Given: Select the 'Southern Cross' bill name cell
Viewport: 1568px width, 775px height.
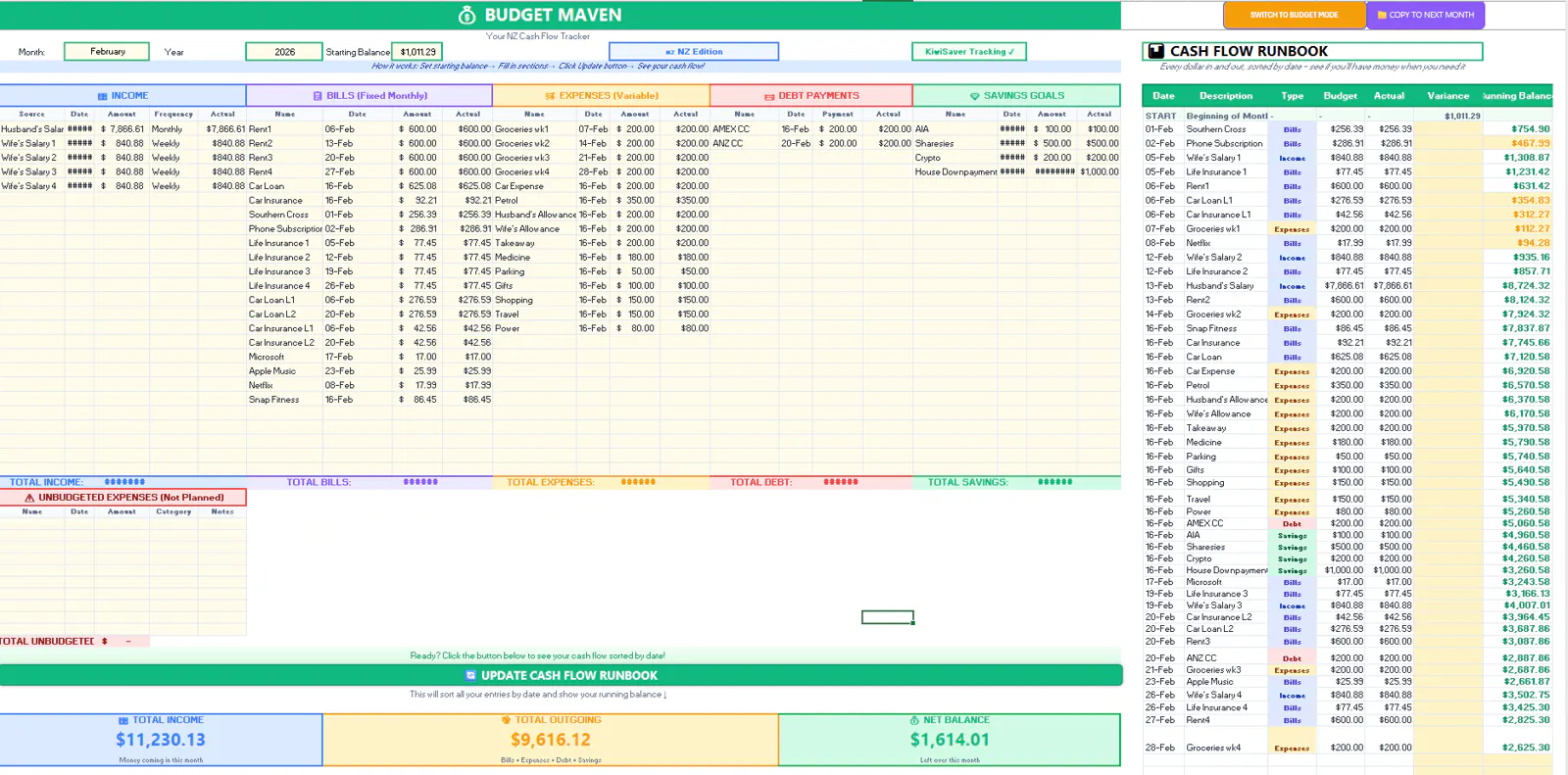Looking at the screenshot, I should (x=284, y=215).
